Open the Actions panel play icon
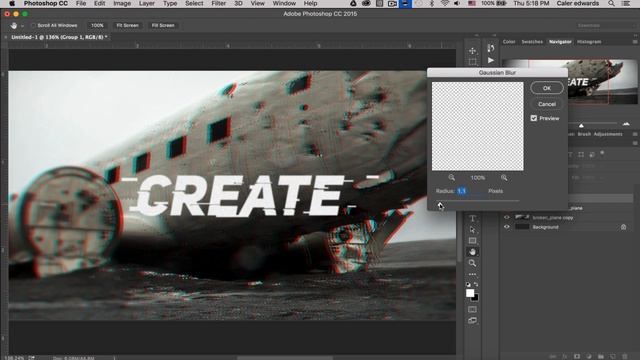Screen dimensions: 640x360 [x=491, y=60]
